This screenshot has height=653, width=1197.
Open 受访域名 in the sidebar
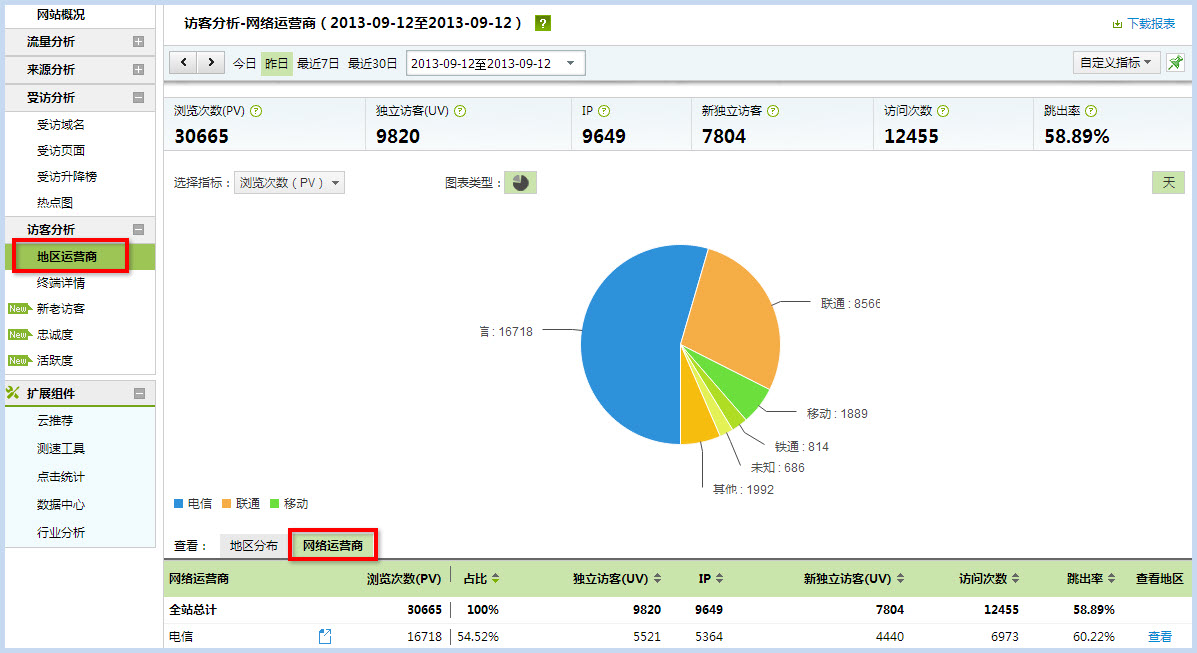[61, 124]
